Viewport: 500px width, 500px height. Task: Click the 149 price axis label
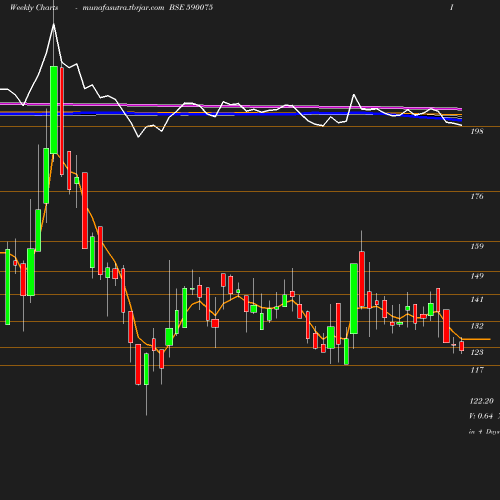click(x=477, y=276)
